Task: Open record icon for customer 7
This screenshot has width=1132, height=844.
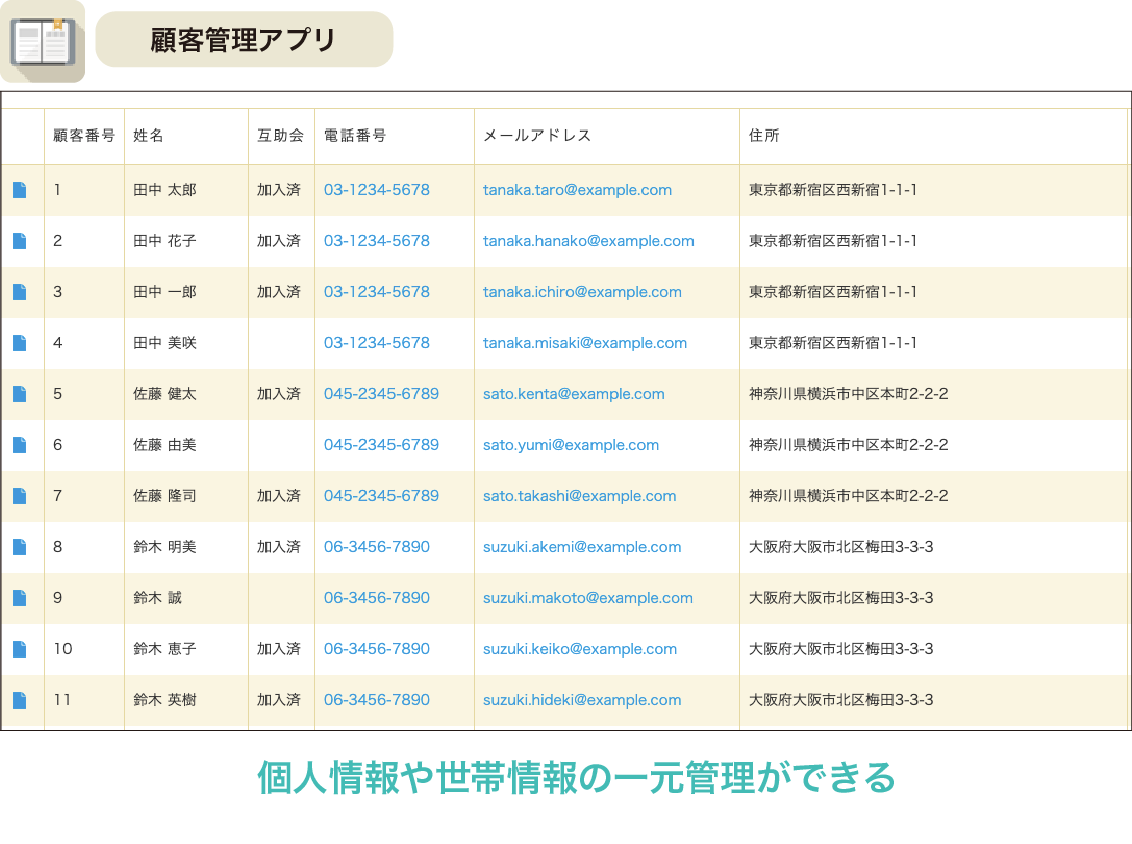Action: coord(19,496)
